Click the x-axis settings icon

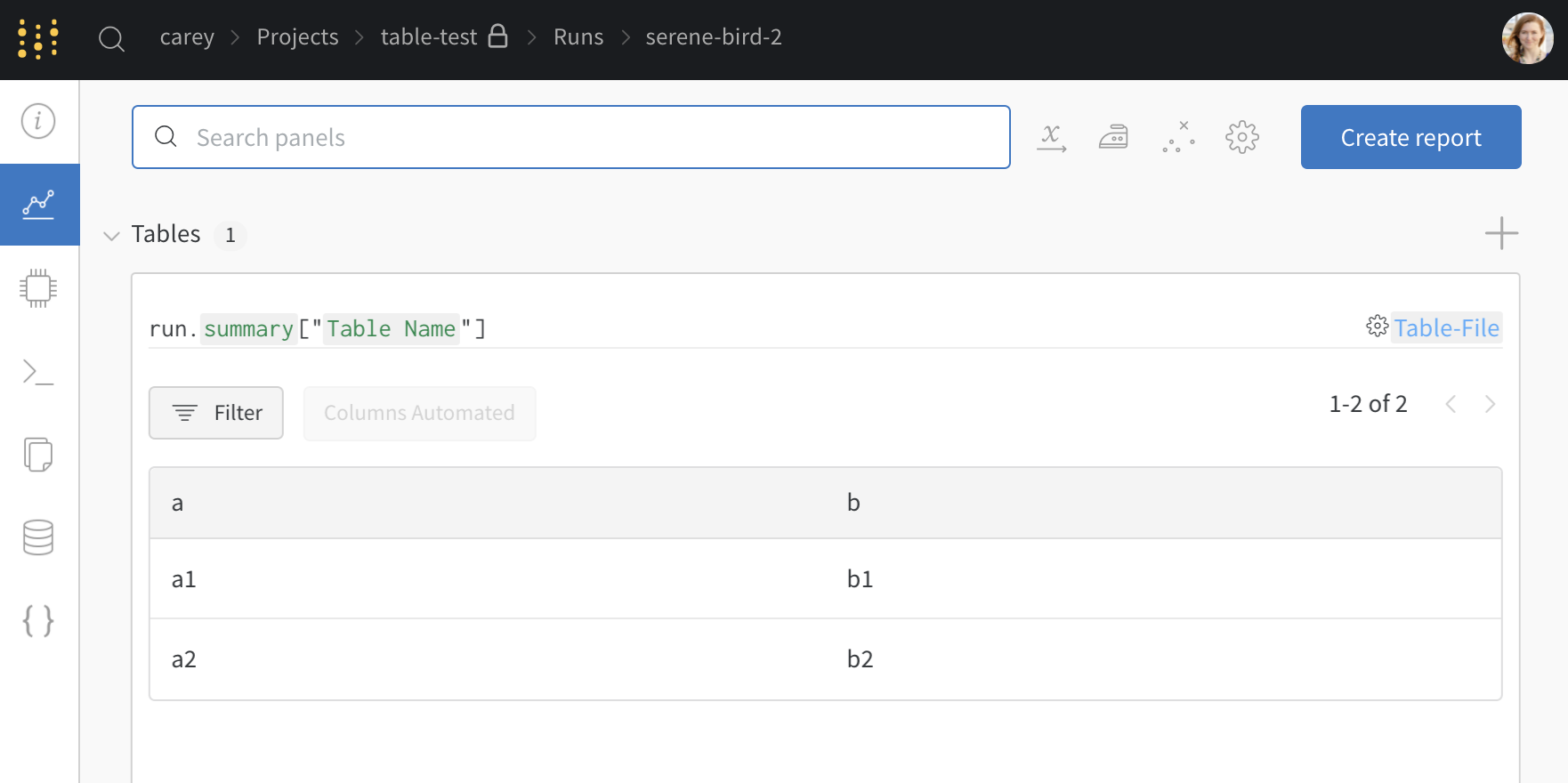click(1052, 138)
